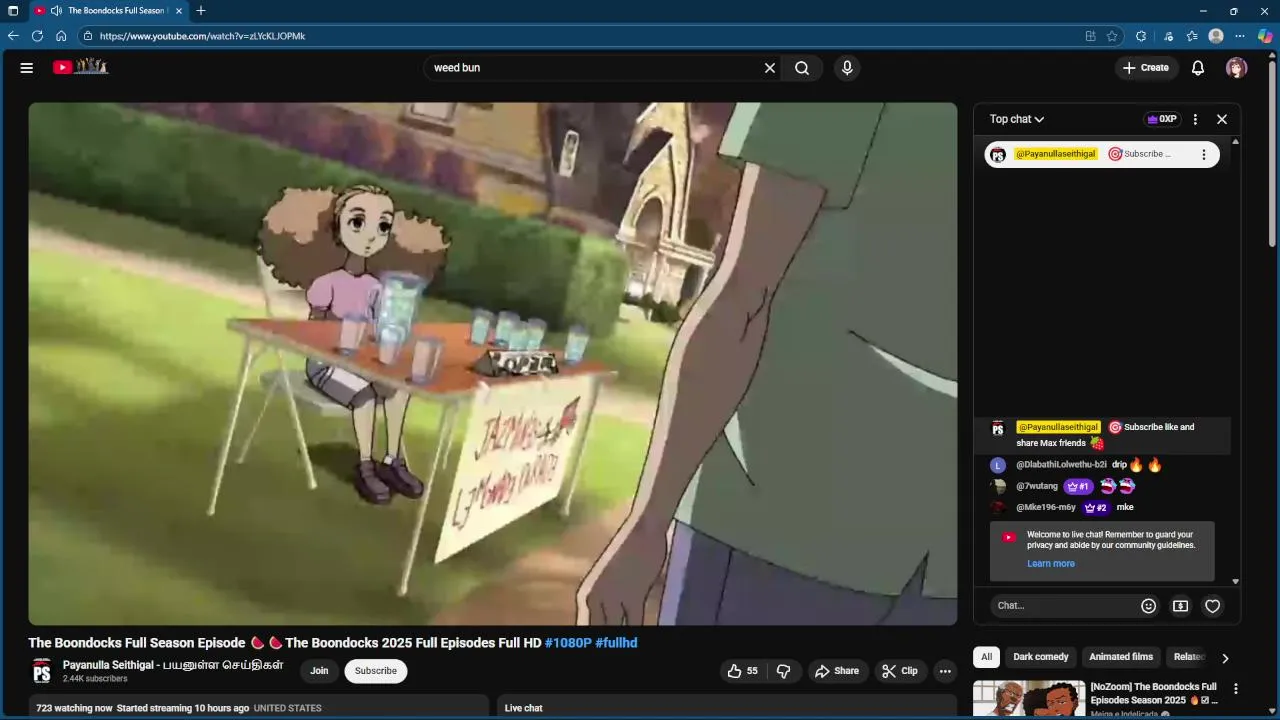The height and width of the screenshot is (720, 1280).
Task: Focus the address bar URL
Action: pos(202,36)
